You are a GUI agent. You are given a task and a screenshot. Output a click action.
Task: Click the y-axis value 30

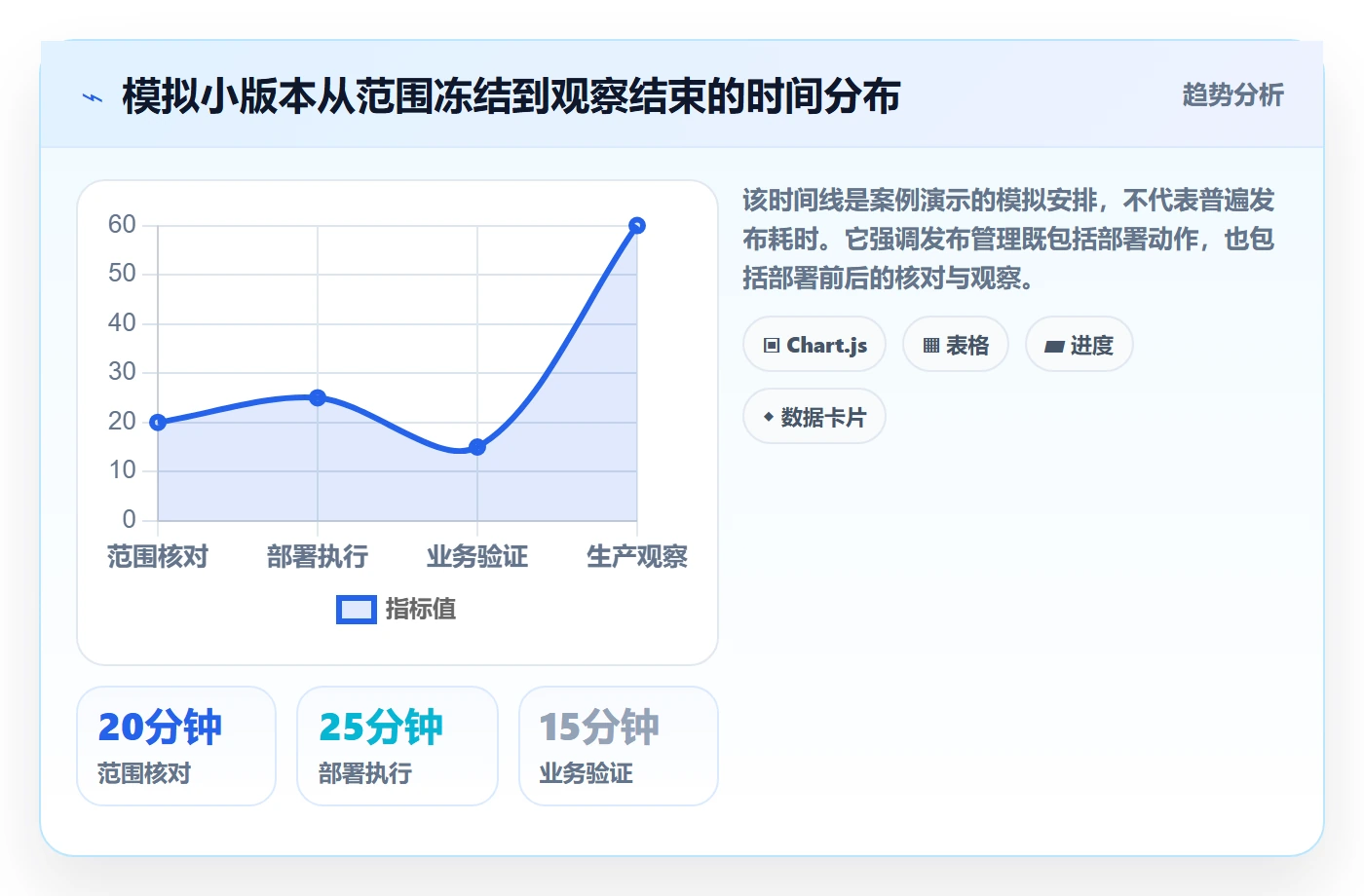tap(122, 372)
